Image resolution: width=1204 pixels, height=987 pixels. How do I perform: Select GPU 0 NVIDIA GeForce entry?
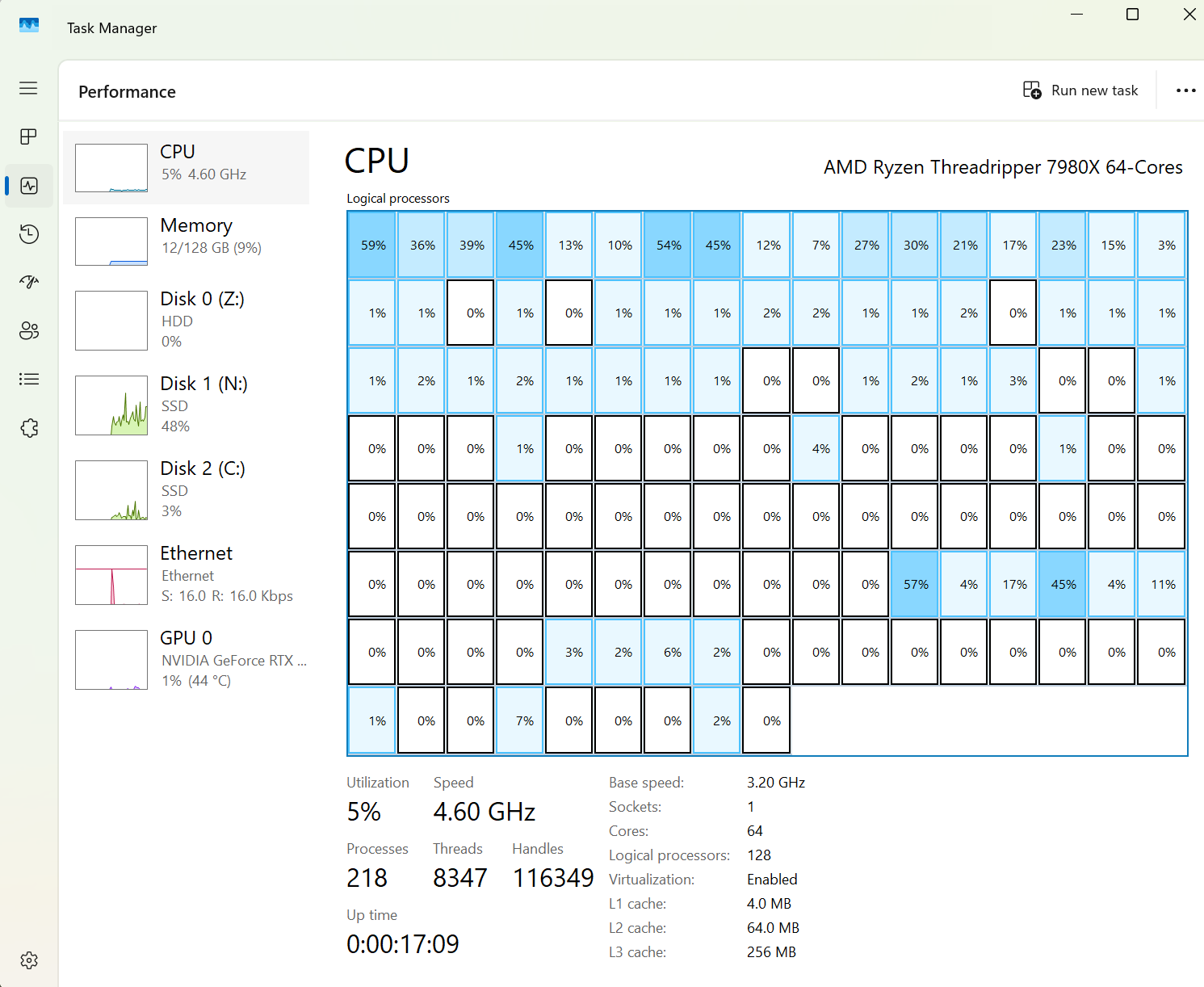[x=187, y=659]
